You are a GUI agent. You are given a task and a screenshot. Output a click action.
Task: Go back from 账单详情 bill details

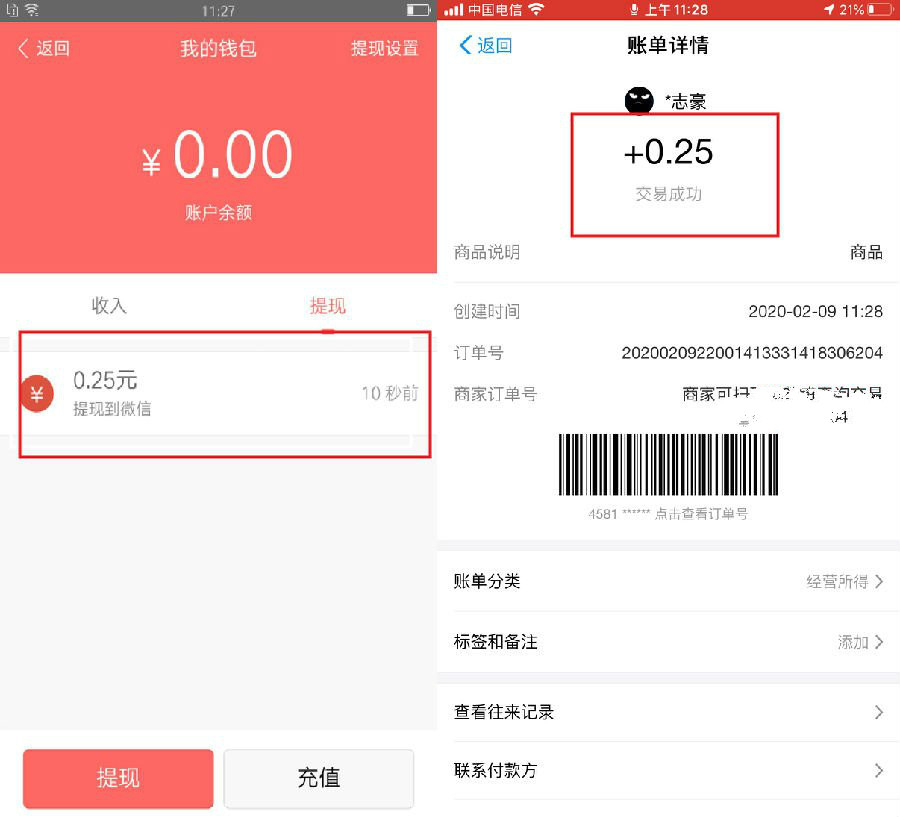point(486,45)
